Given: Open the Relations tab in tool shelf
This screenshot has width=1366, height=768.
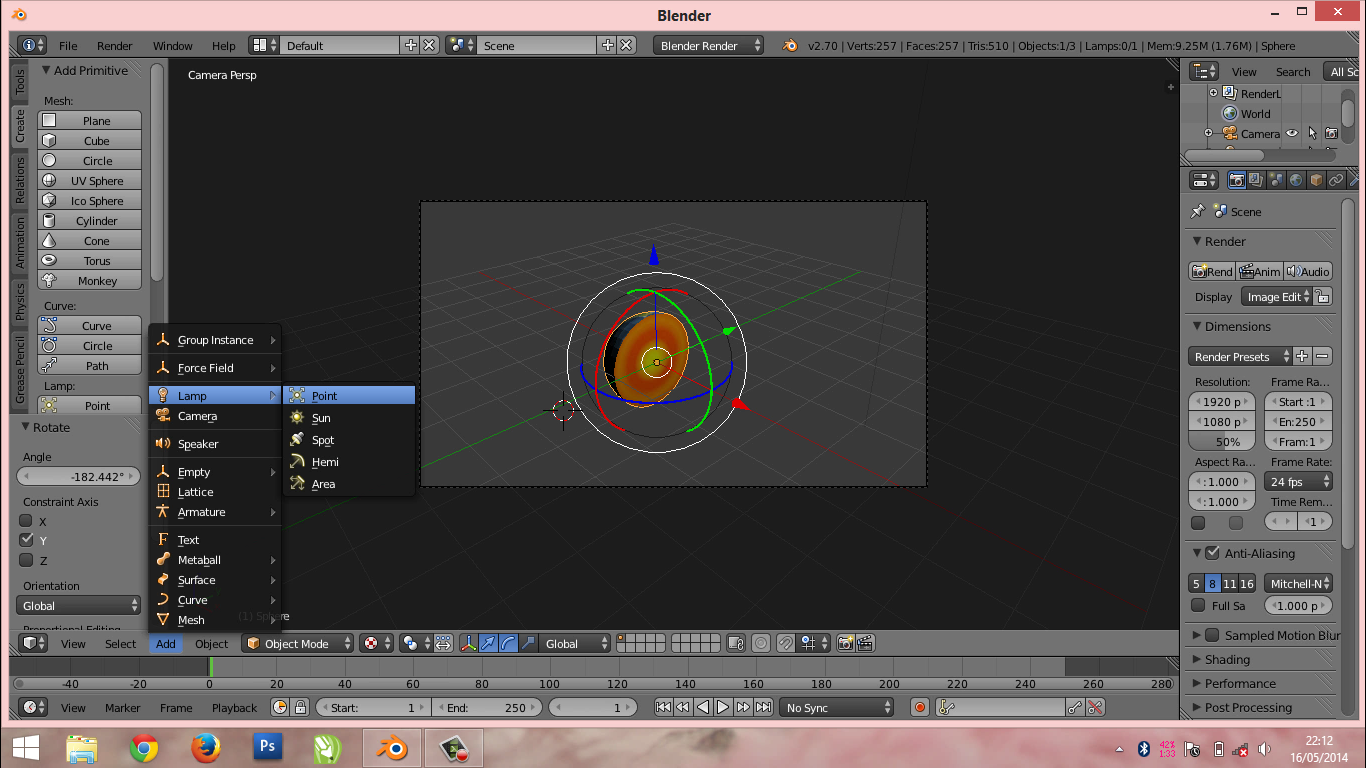Looking at the screenshot, I should [x=20, y=181].
